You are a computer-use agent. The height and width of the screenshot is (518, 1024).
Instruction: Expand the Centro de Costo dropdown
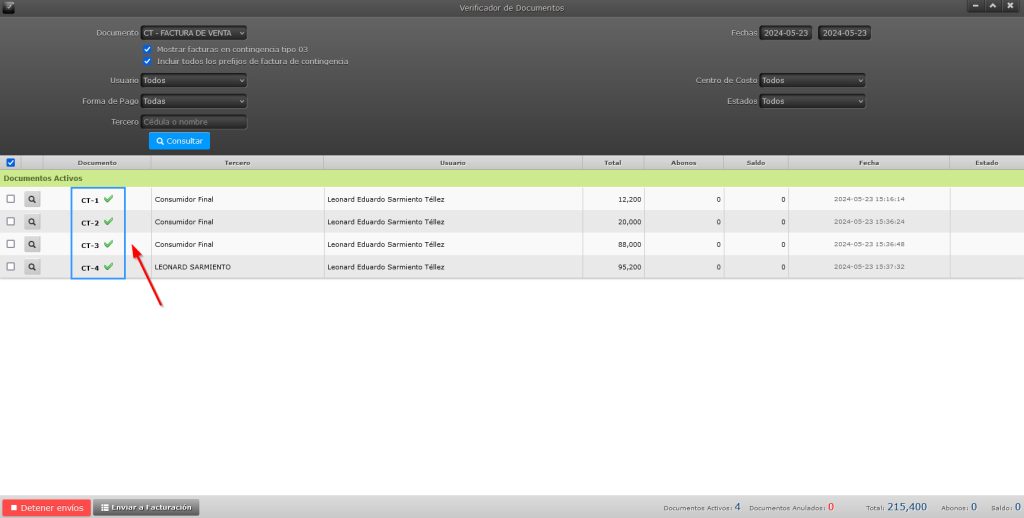pyautogui.click(x=811, y=80)
